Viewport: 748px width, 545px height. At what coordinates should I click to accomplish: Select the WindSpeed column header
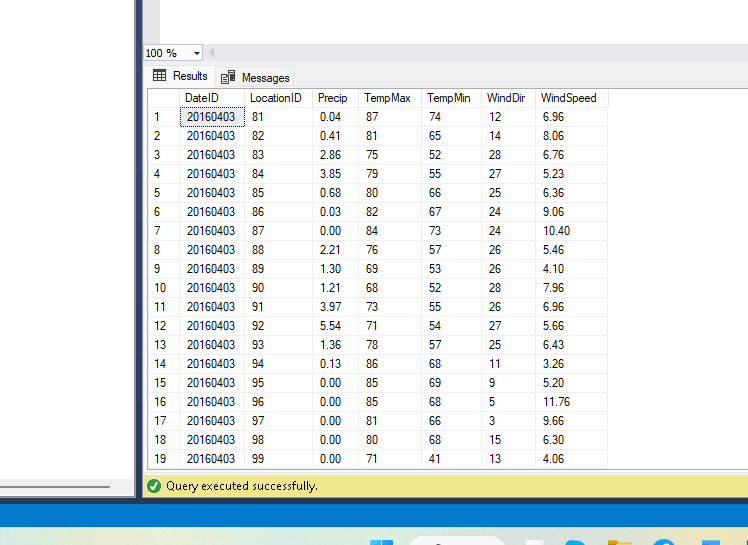(x=568, y=98)
